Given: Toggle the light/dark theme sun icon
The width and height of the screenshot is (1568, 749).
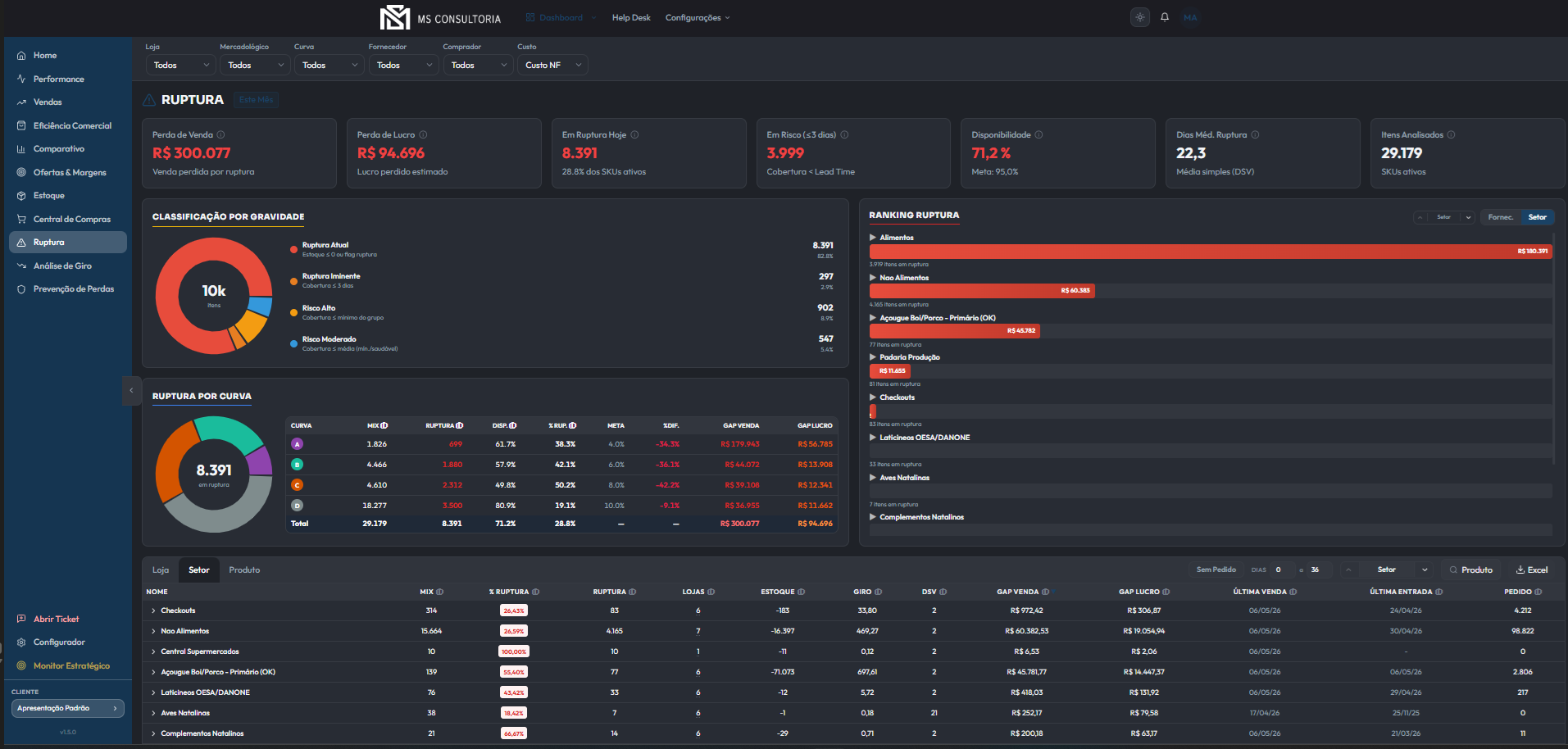Looking at the screenshot, I should click(1140, 17).
